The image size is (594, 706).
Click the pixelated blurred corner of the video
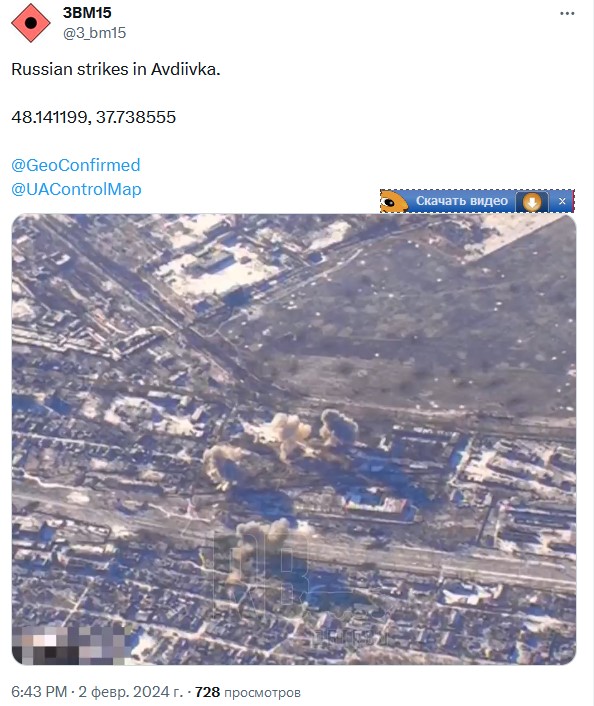[x=68, y=645]
